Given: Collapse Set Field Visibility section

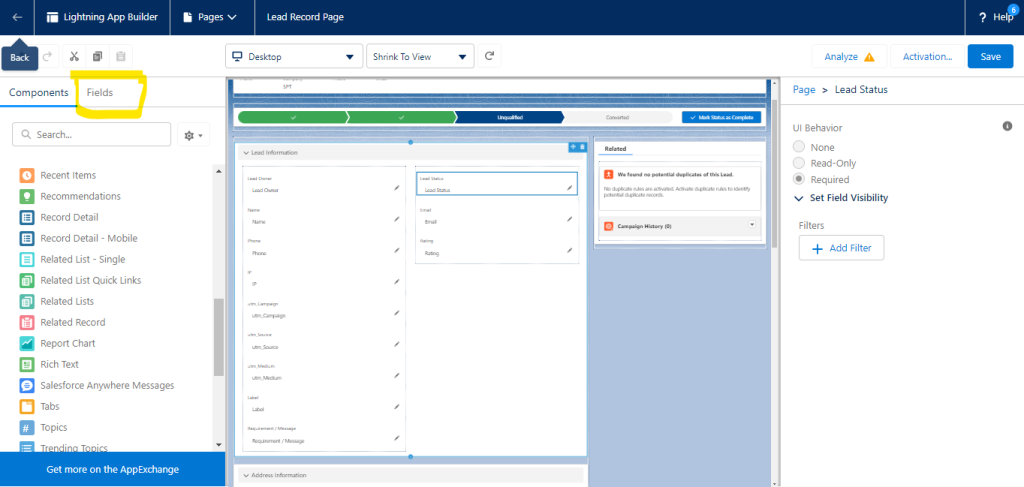Looking at the screenshot, I should tap(841, 198).
